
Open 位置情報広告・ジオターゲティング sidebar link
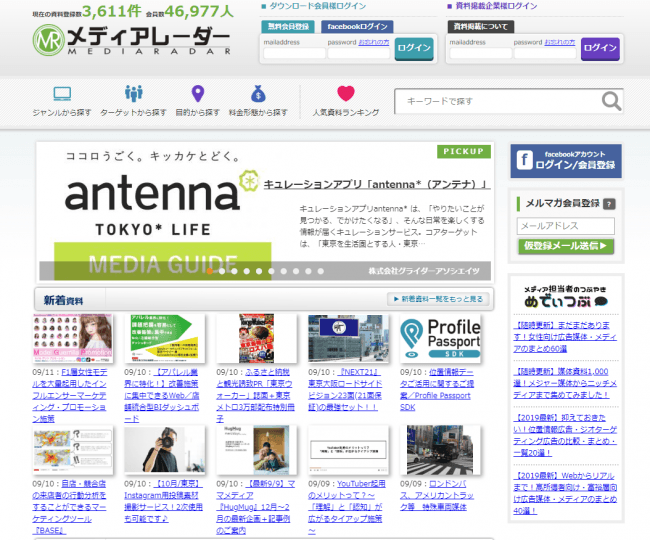coord(565,435)
